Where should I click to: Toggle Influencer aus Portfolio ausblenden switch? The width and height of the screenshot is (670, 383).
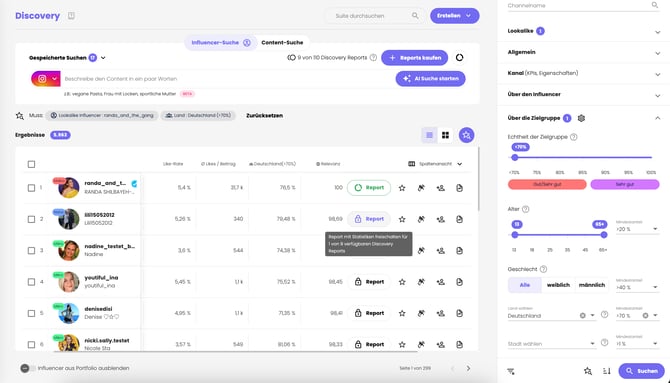[x=27, y=368]
